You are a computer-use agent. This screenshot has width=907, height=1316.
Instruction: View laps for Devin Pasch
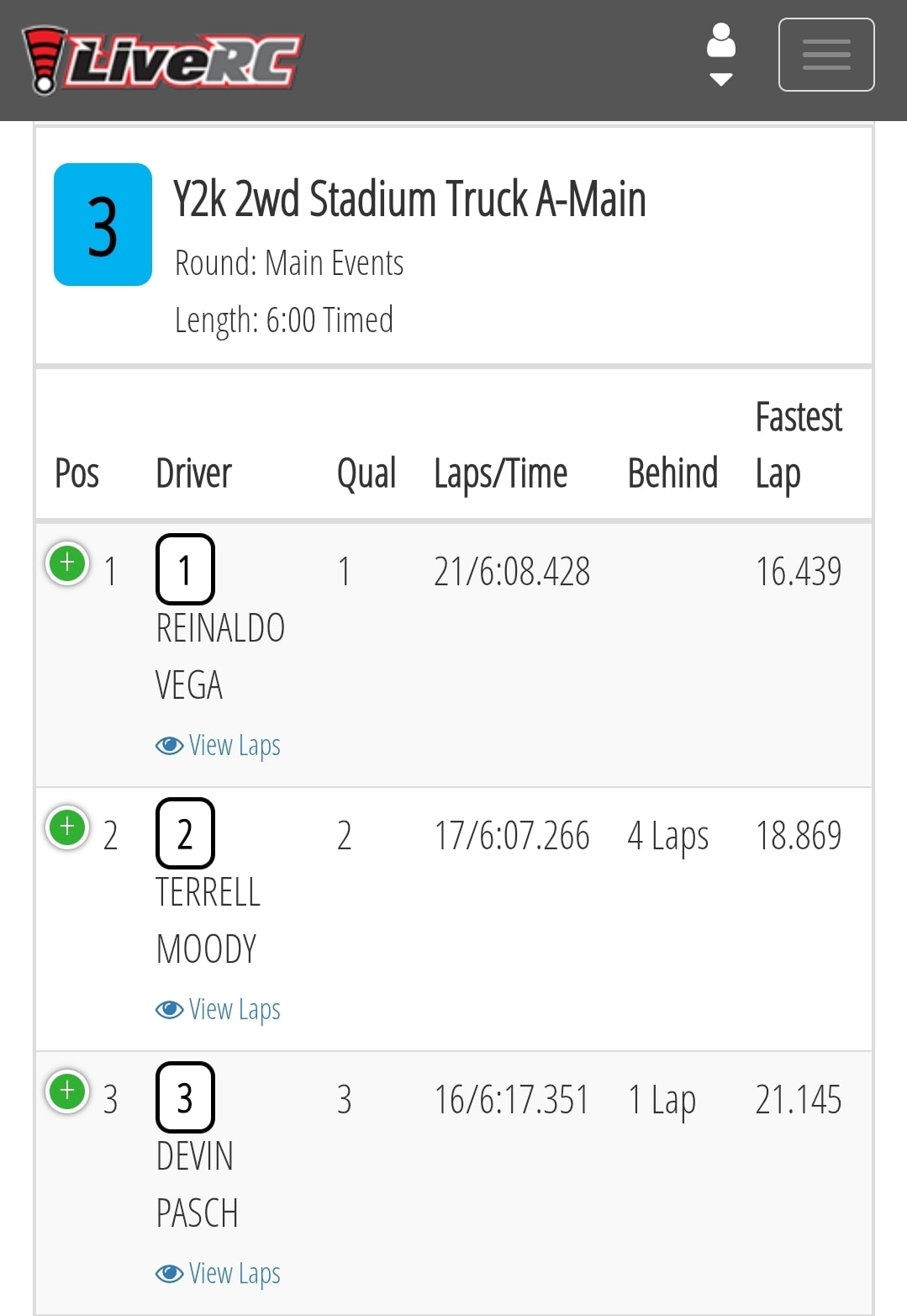pyautogui.click(x=218, y=1274)
